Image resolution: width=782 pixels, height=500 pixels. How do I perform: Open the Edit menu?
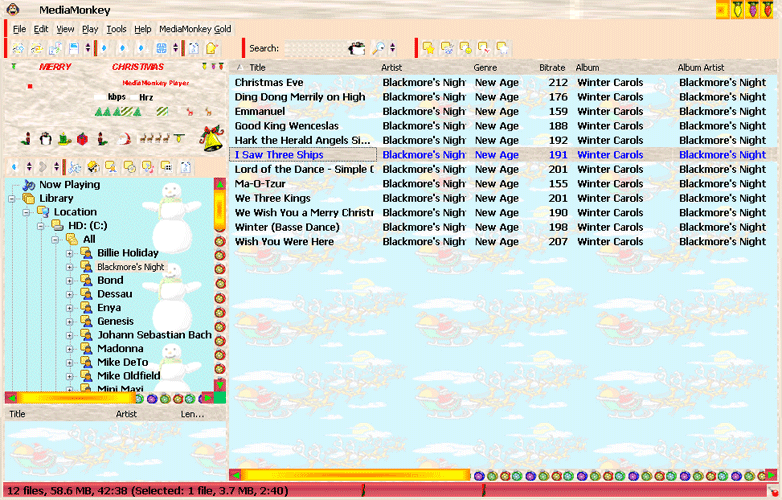[x=41, y=29]
